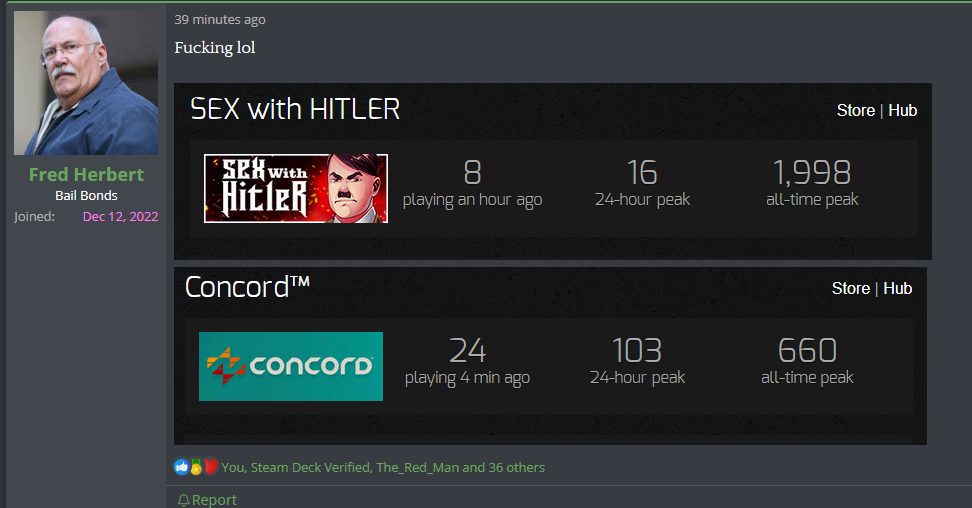Click the bell icon beside Report
Screen dimensions: 972x508
click(x=183, y=500)
